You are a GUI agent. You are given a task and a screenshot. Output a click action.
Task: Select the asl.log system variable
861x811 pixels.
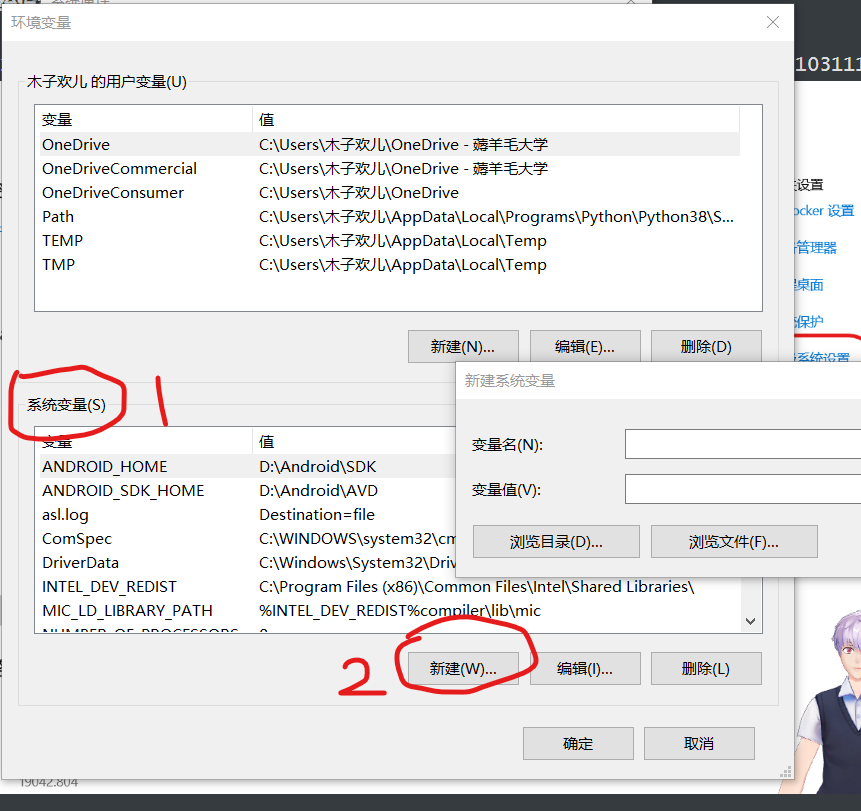click(x=247, y=514)
